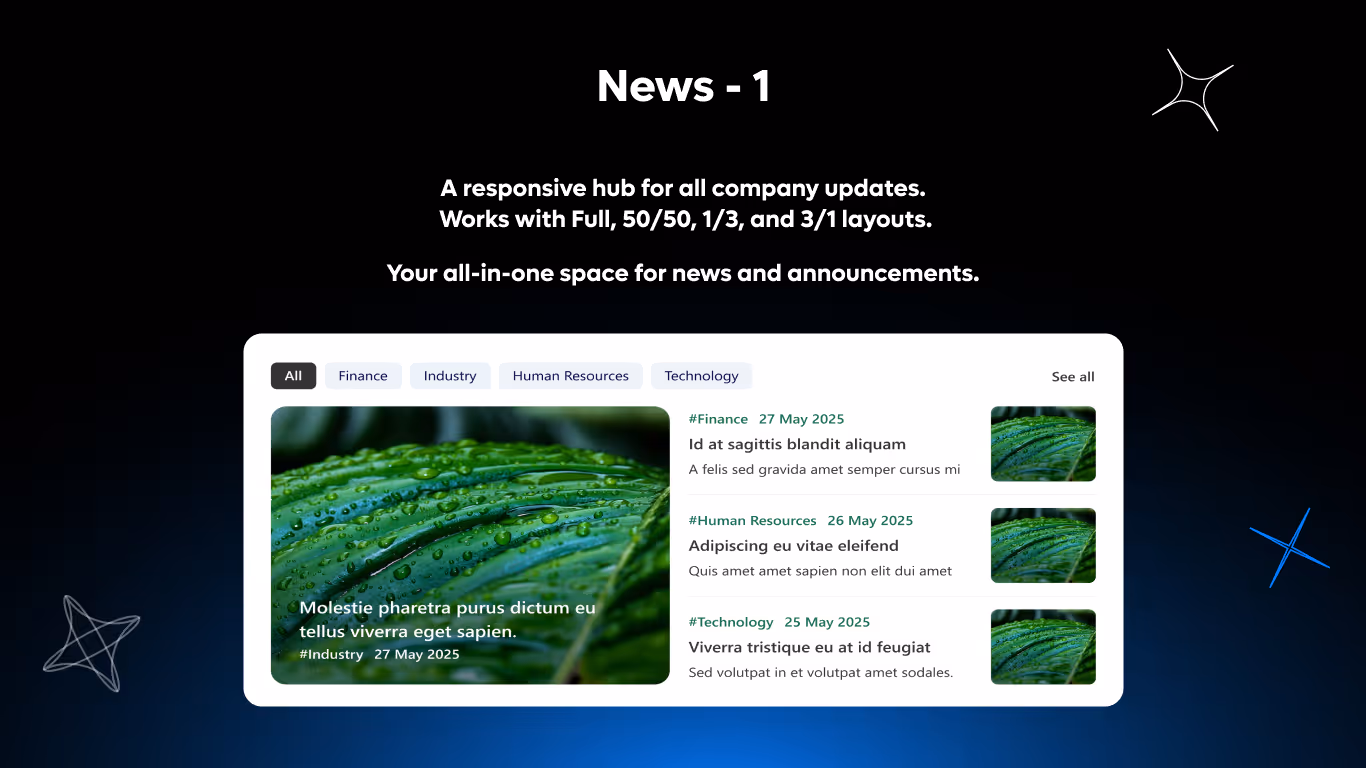Click the #Human Resources hashtag label
Screen dimensions: 1366x768
click(752, 520)
